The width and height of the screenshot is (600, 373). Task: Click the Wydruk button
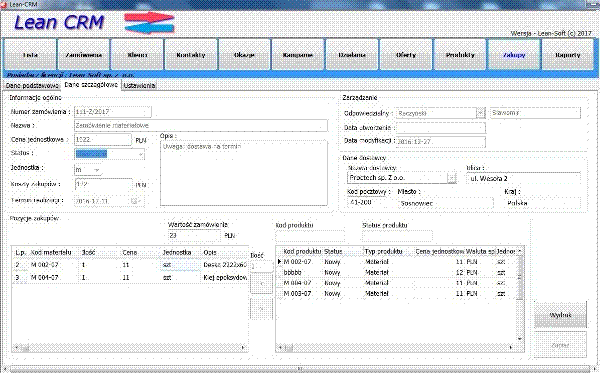pyautogui.click(x=560, y=315)
